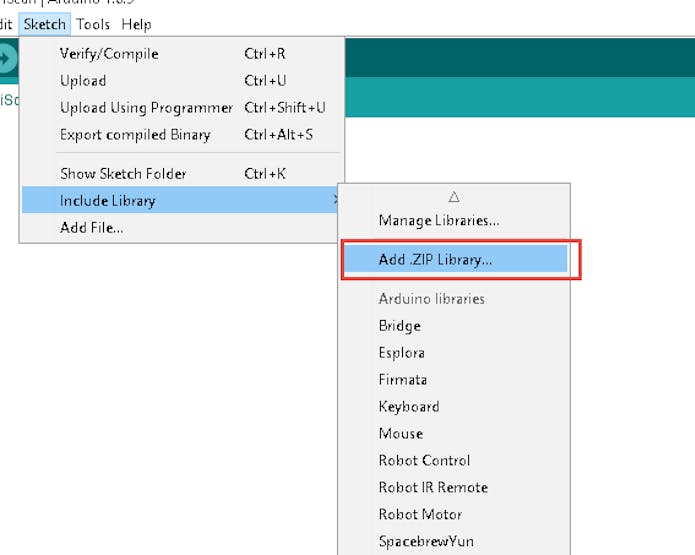Open the Tools menu
This screenshot has width=695, height=555.
coord(93,24)
